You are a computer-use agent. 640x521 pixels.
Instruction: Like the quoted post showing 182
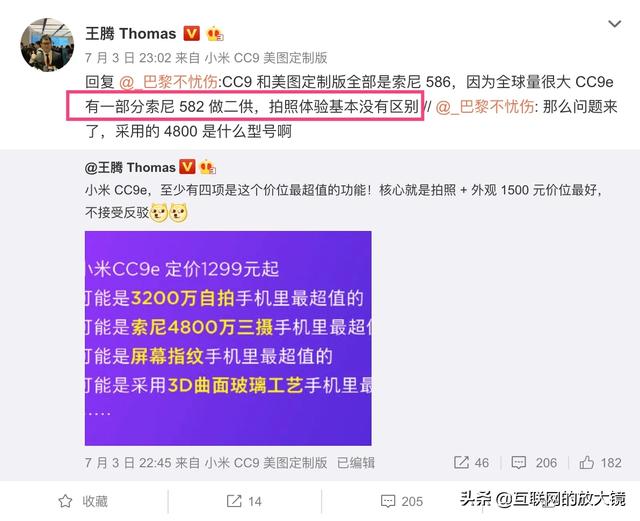click(600, 463)
